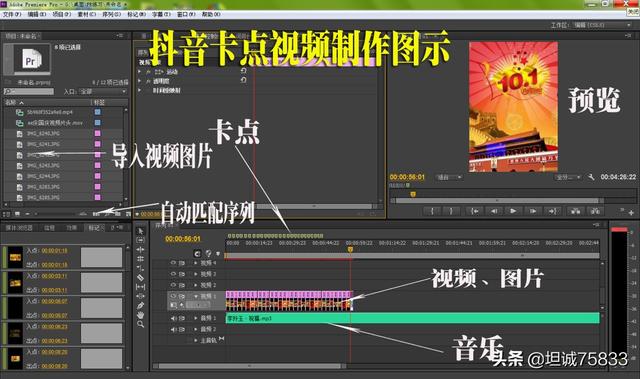Expand Motion (运动) in effect controls
The image size is (640, 379).
pyautogui.click(x=140, y=71)
